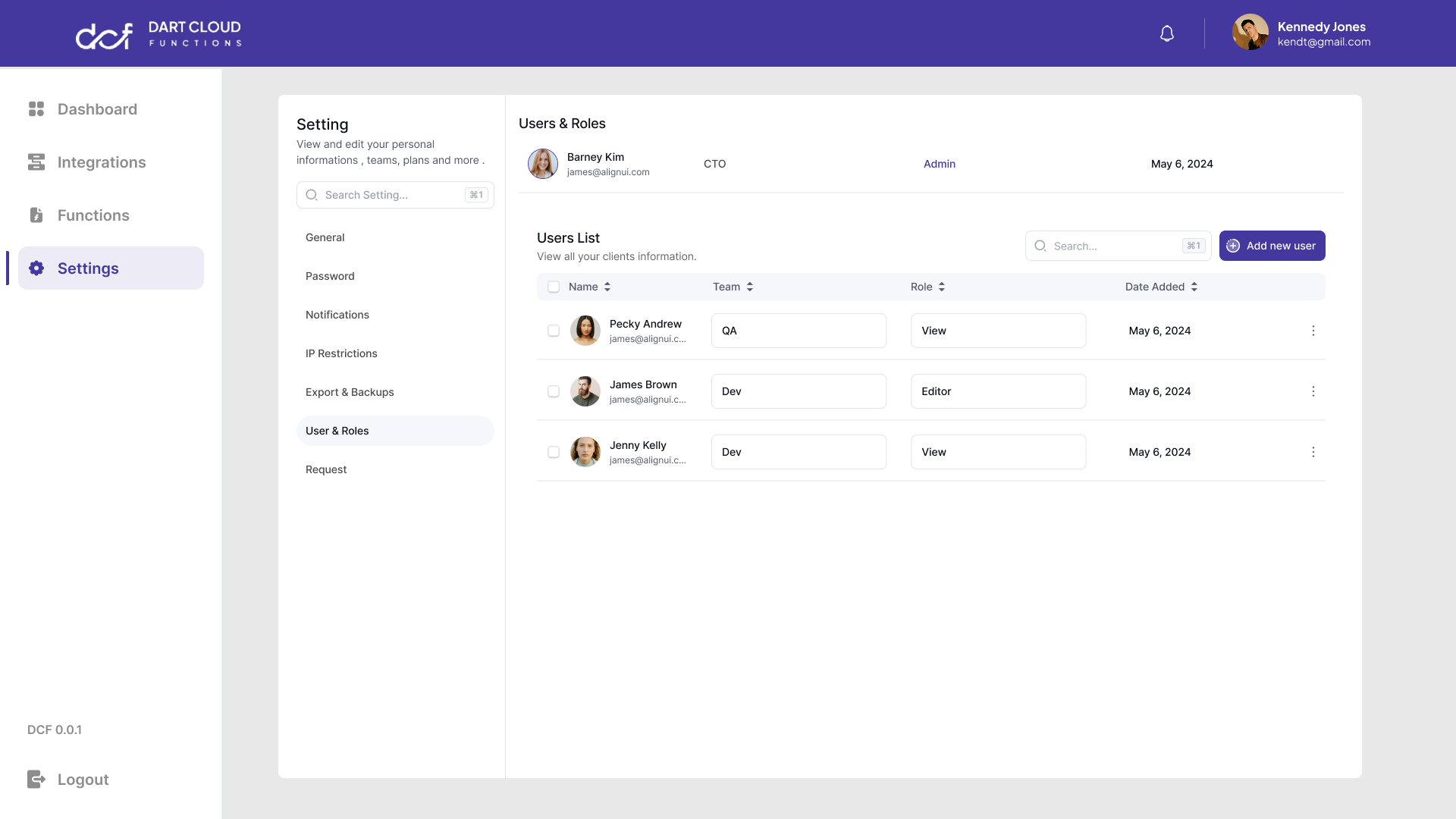Select the Integrations icon in sidebar
Viewport: 1456px width, 819px height.
[x=36, y=162]
